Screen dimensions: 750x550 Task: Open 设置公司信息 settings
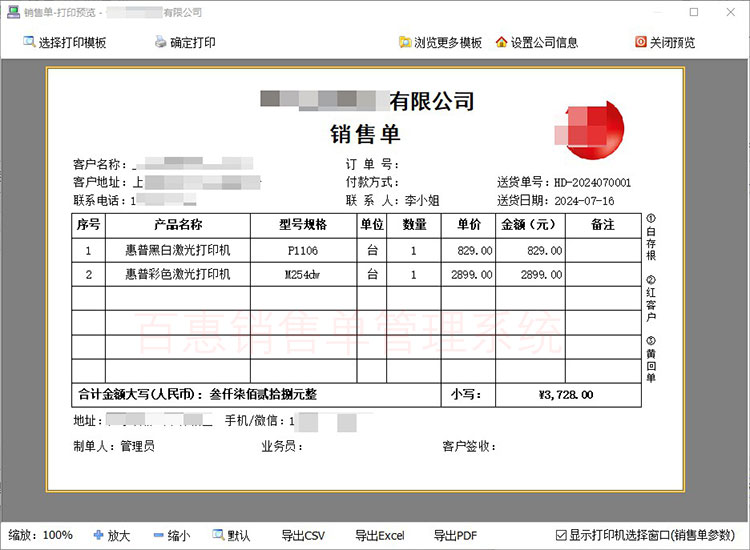537,42
